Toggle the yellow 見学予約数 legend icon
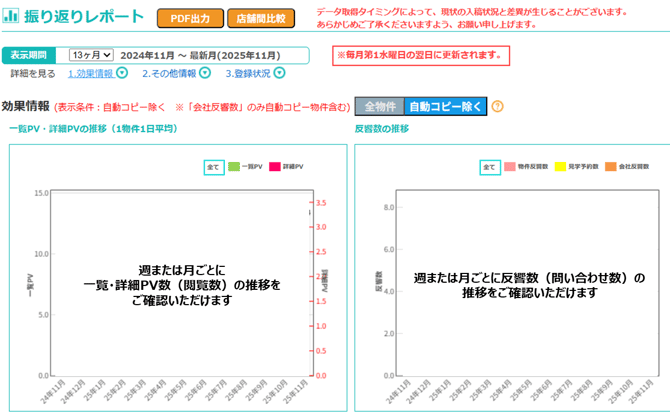 tap(560, 167)
